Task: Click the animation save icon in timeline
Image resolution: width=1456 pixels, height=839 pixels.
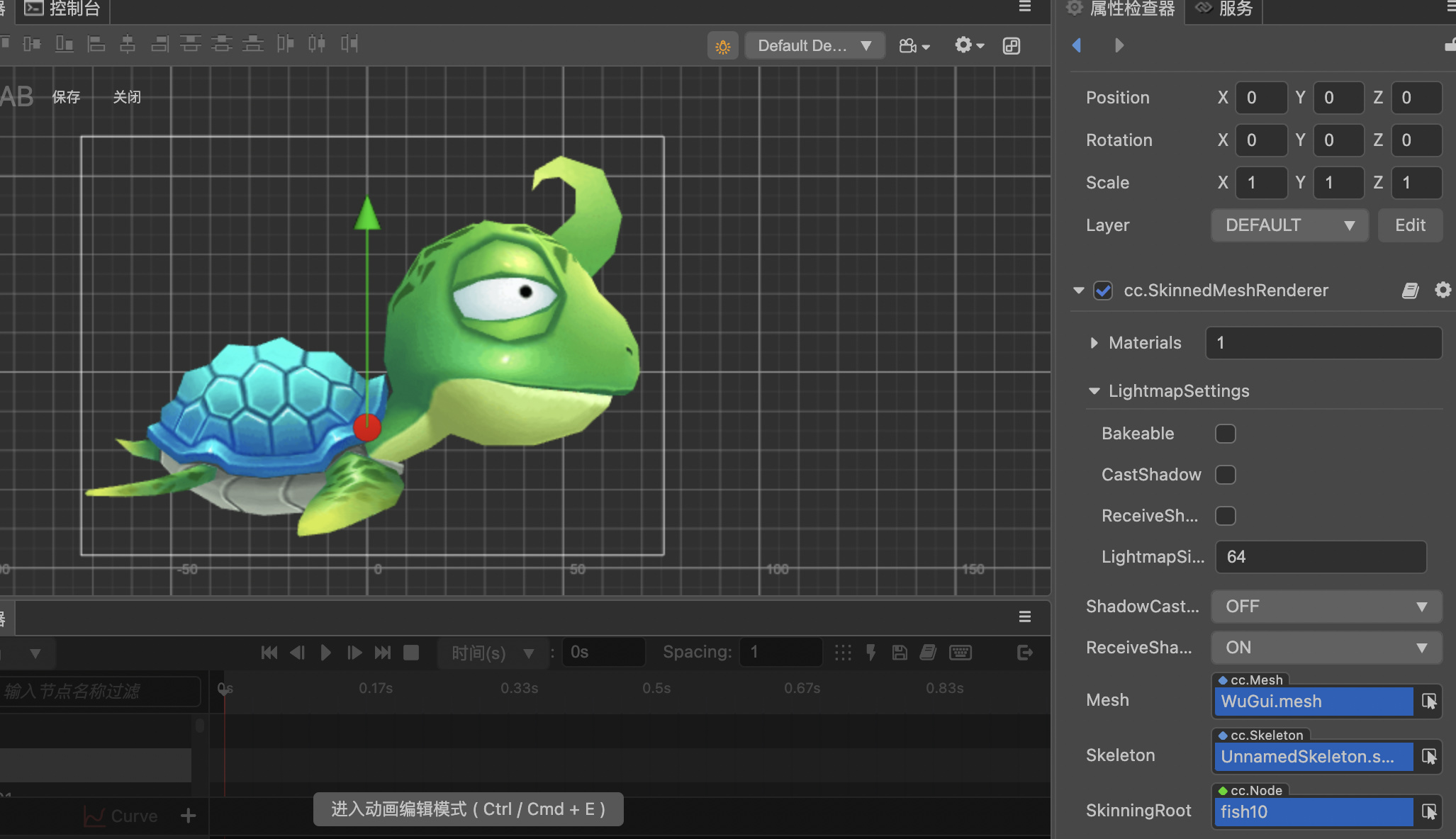Action: tap(900, 653)
